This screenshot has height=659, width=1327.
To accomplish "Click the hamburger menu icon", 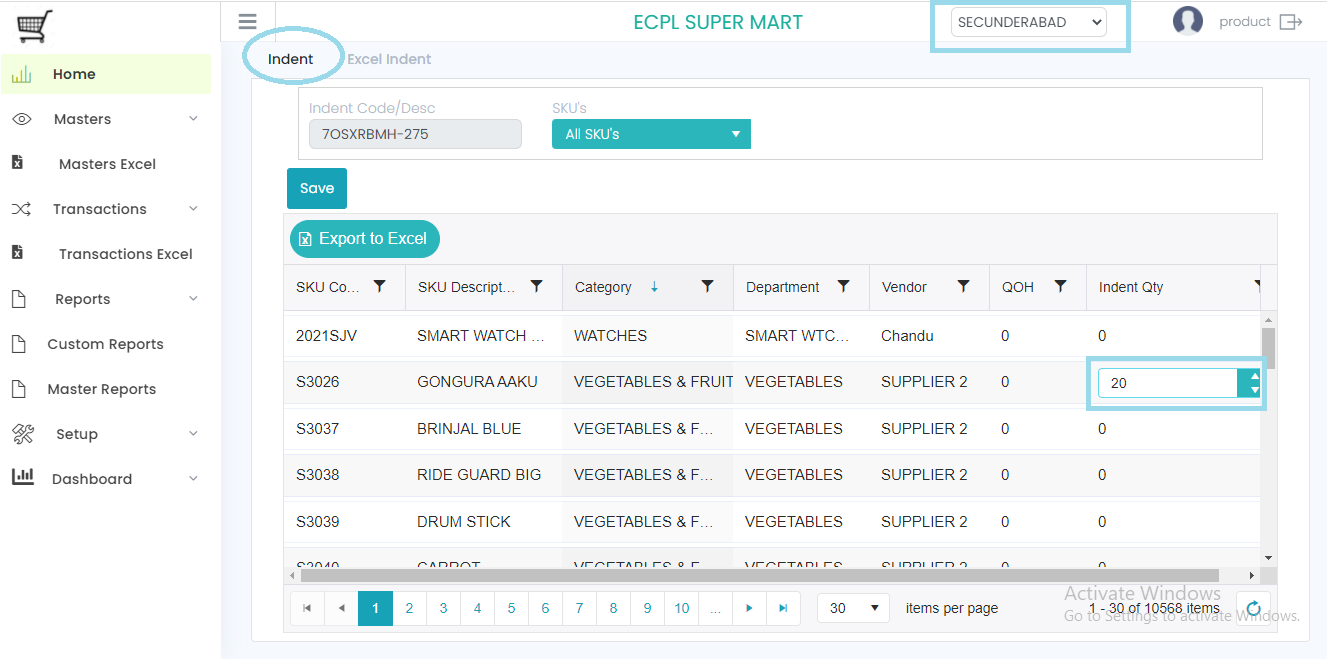I will tap(248, 22).
